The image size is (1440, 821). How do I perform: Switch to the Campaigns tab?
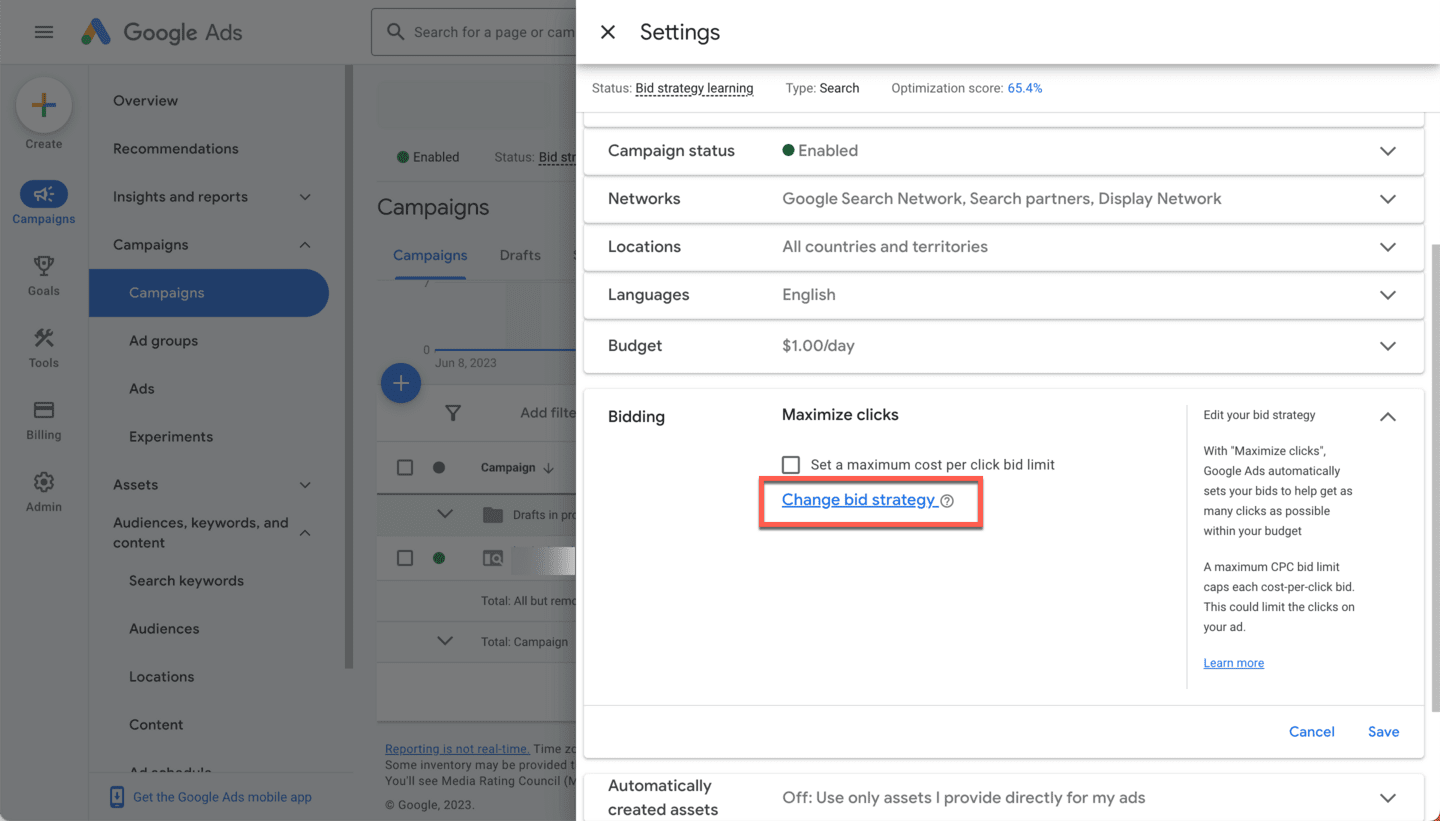430,256
